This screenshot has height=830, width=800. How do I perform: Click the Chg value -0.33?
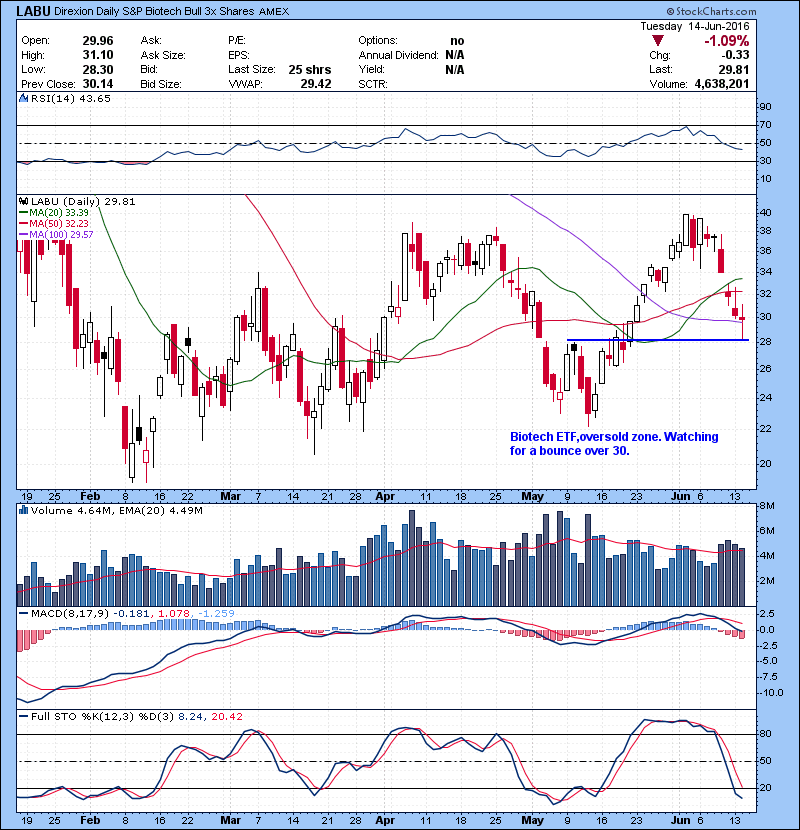click(x=736, y=55)
